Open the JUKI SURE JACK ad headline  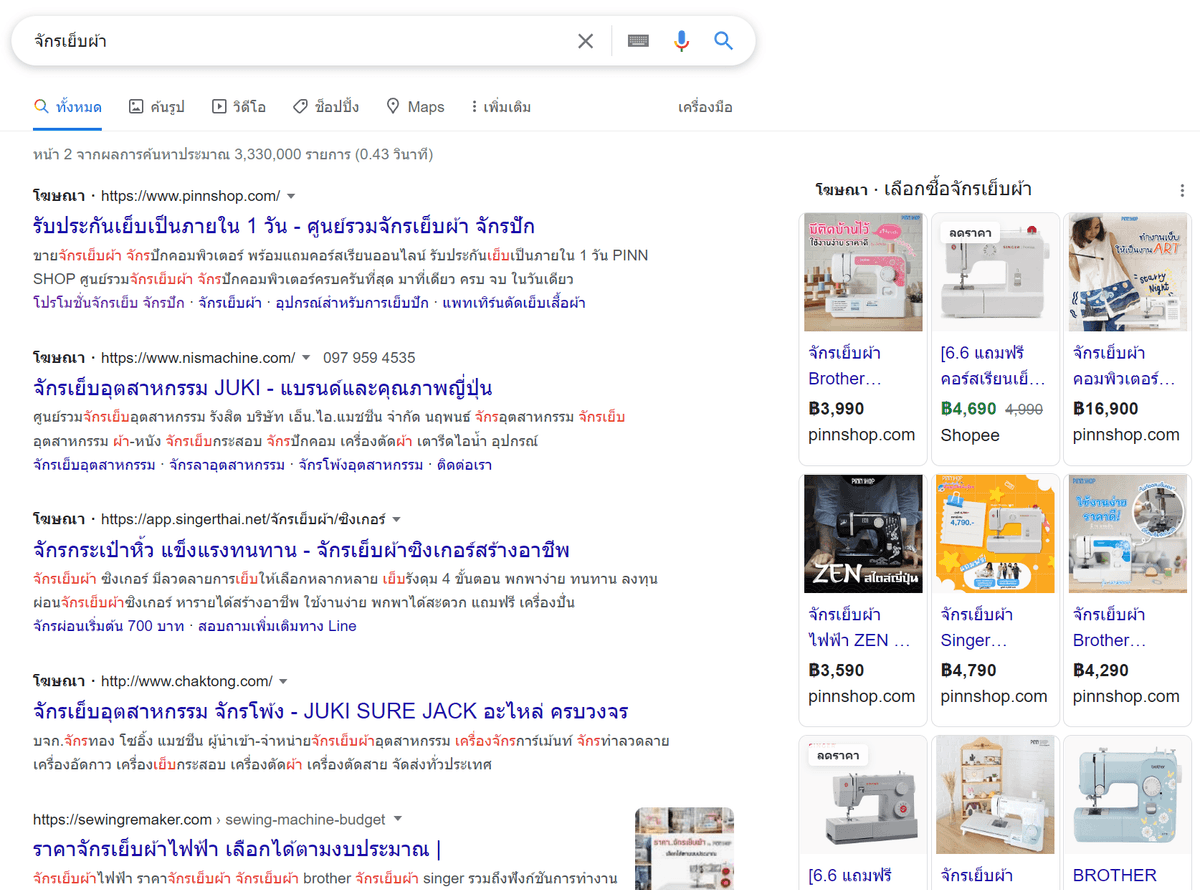[331, 711]
